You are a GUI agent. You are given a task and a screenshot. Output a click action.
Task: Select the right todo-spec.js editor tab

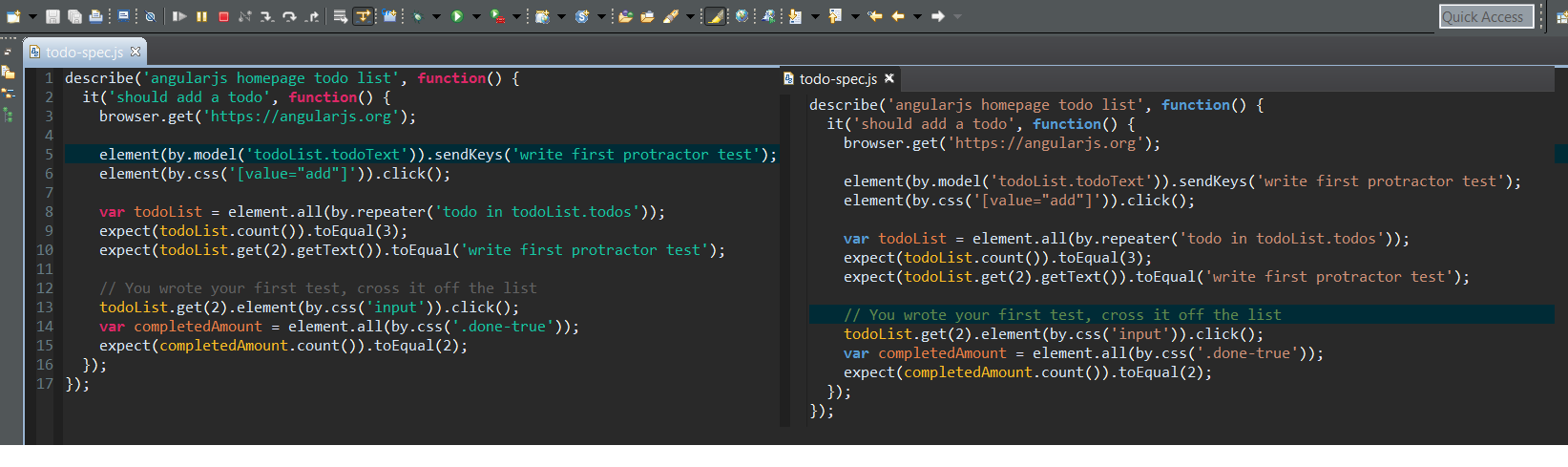pyautogui.click(x=837, y=79)
